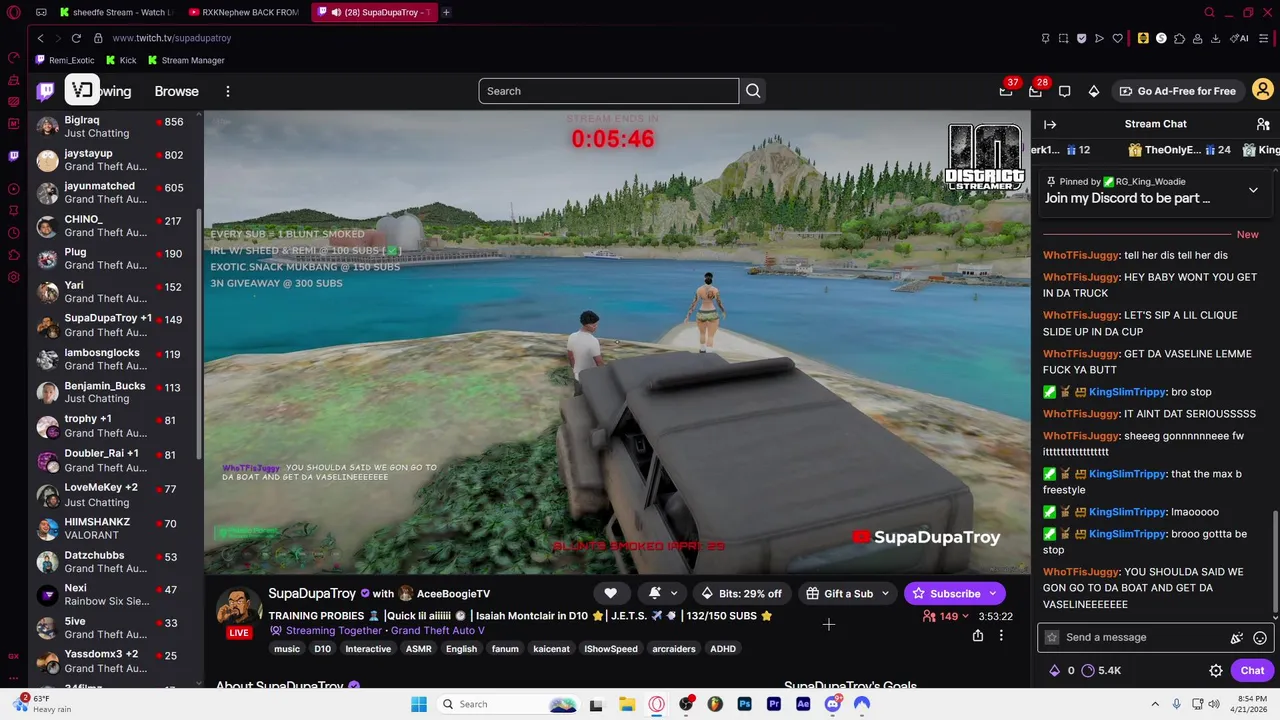Screen dimensions: 1280x720
Task: Open the Gift a Sub dropdown arrow
Action: [x=885, y=593]
